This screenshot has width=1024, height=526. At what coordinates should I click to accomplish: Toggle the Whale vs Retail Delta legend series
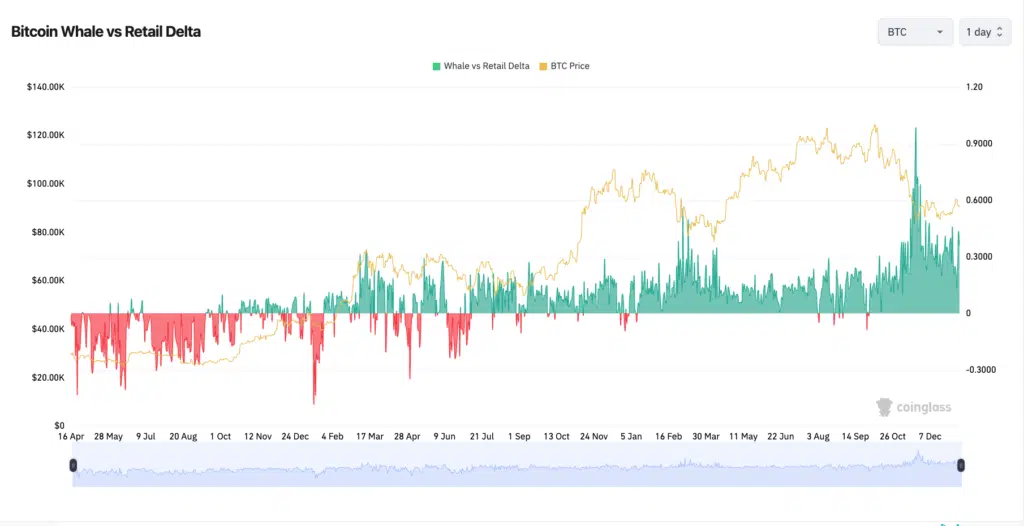(486, 66)
